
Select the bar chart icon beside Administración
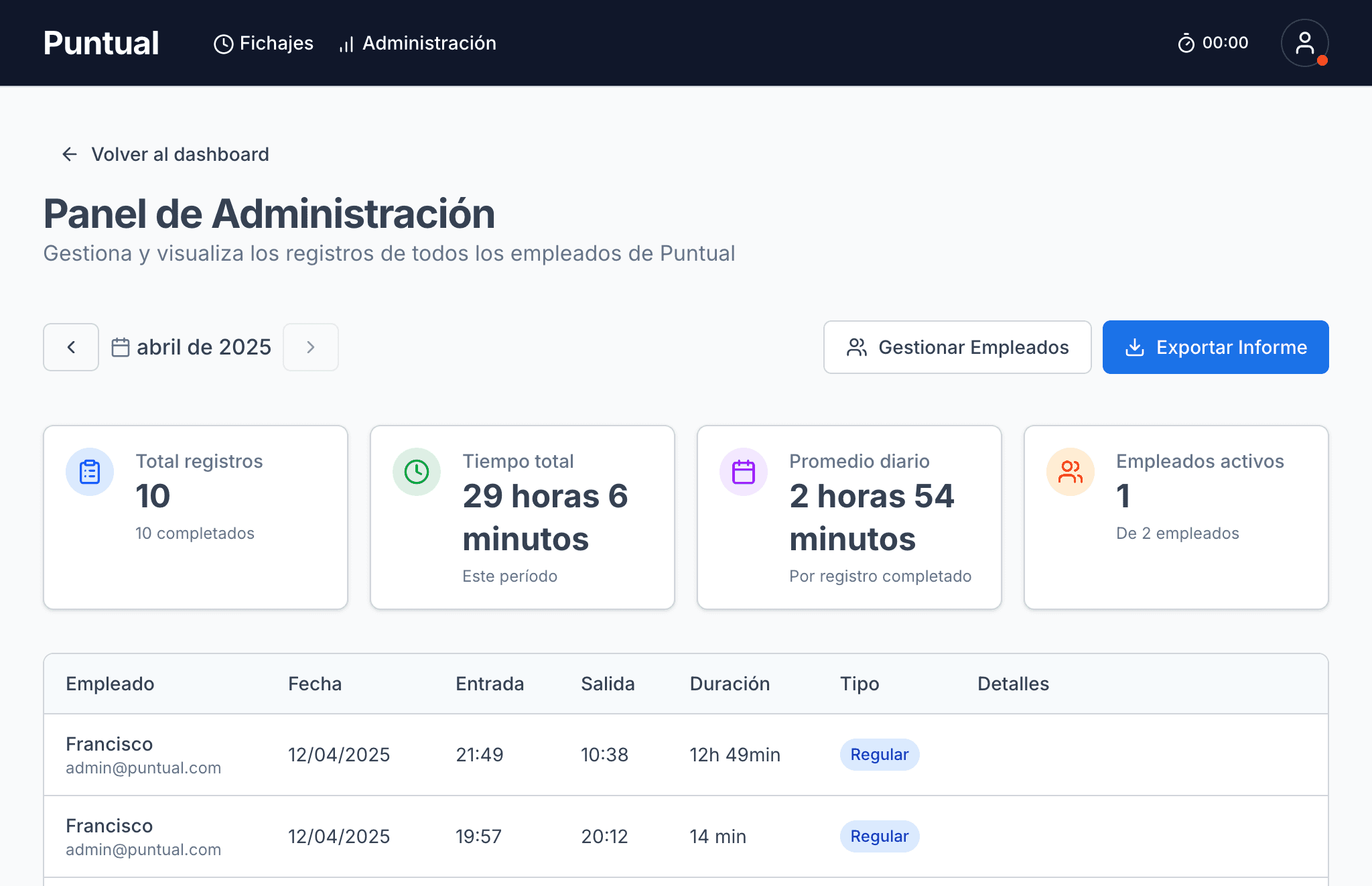tap(346, 44)
